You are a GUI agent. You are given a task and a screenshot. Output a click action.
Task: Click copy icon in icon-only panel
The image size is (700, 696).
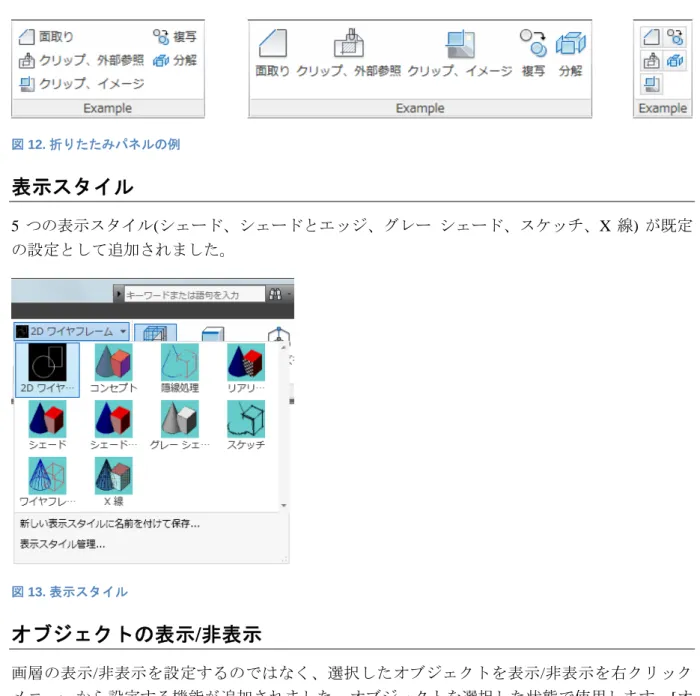click(x=675, y=37)
